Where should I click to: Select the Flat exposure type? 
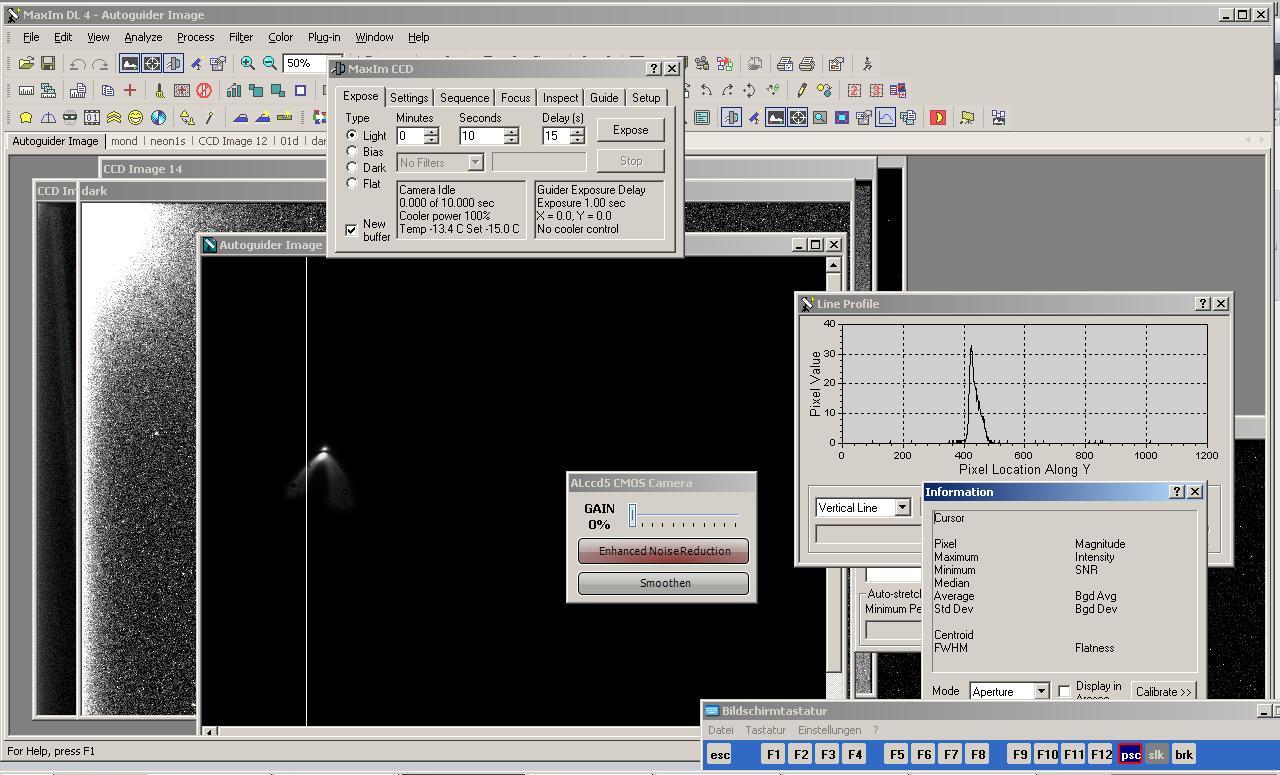click(x=352, y=183)
